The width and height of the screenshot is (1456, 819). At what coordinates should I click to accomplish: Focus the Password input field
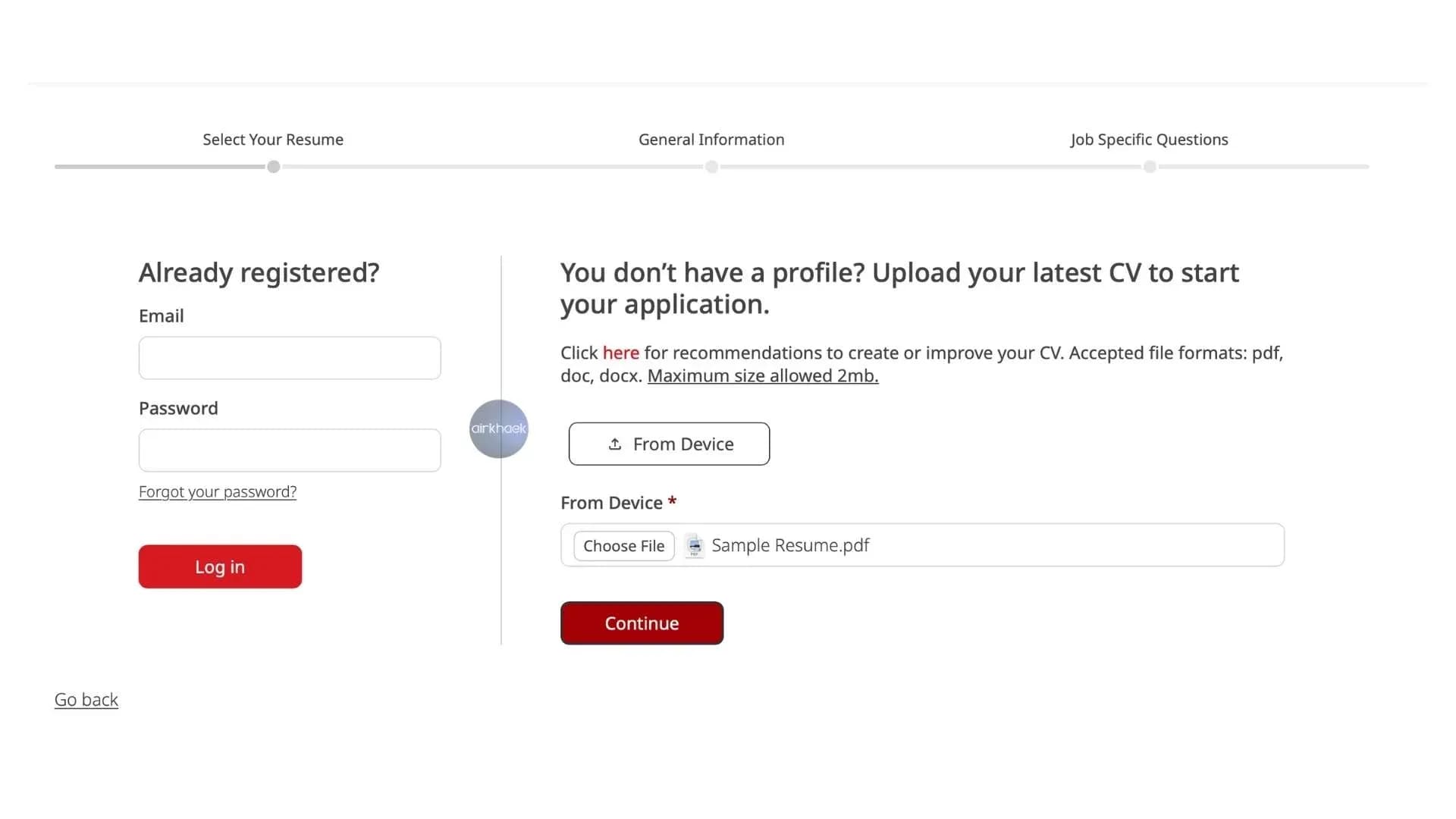coord(290,450)
